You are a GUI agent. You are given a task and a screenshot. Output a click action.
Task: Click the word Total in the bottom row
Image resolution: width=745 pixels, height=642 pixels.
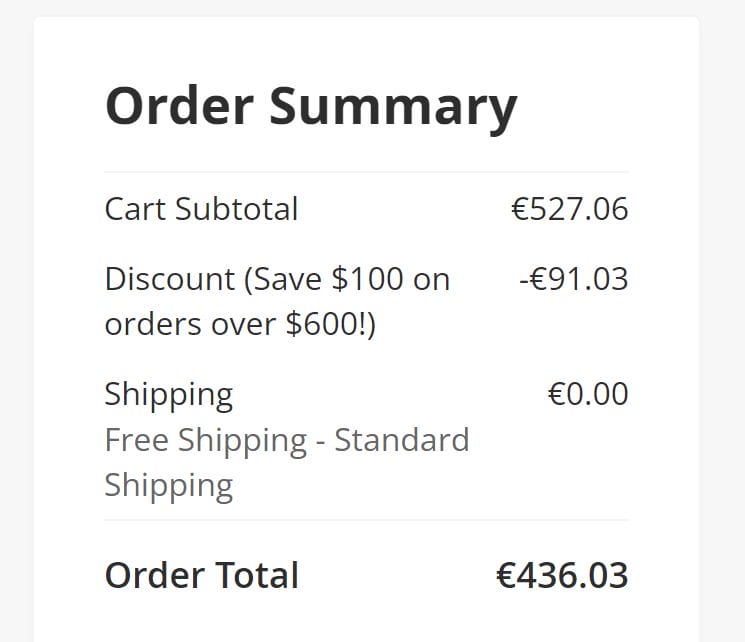point(255,575)
